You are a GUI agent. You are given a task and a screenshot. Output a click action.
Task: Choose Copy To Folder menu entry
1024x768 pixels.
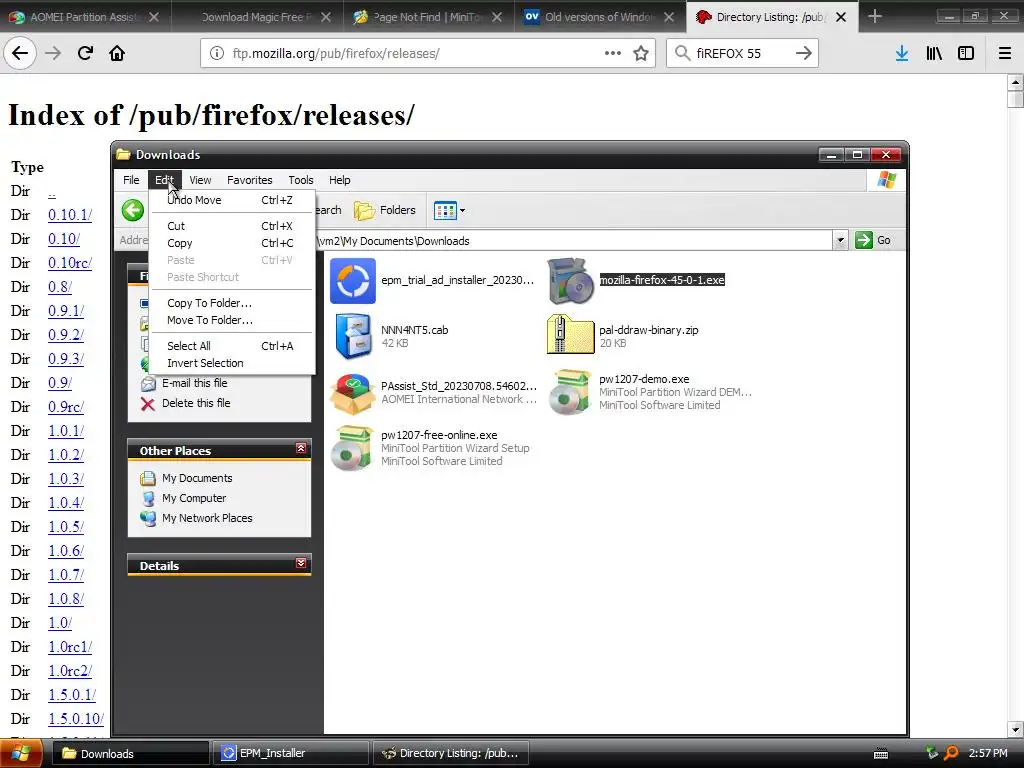(x=232, y=303)
